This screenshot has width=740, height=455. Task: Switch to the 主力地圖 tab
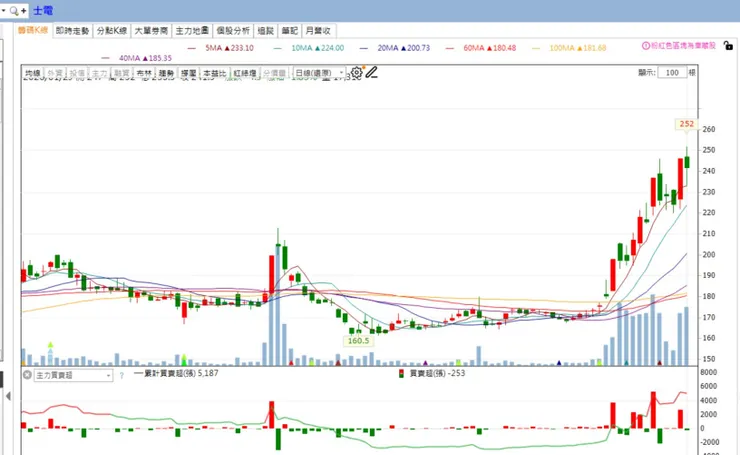[192, 31]
